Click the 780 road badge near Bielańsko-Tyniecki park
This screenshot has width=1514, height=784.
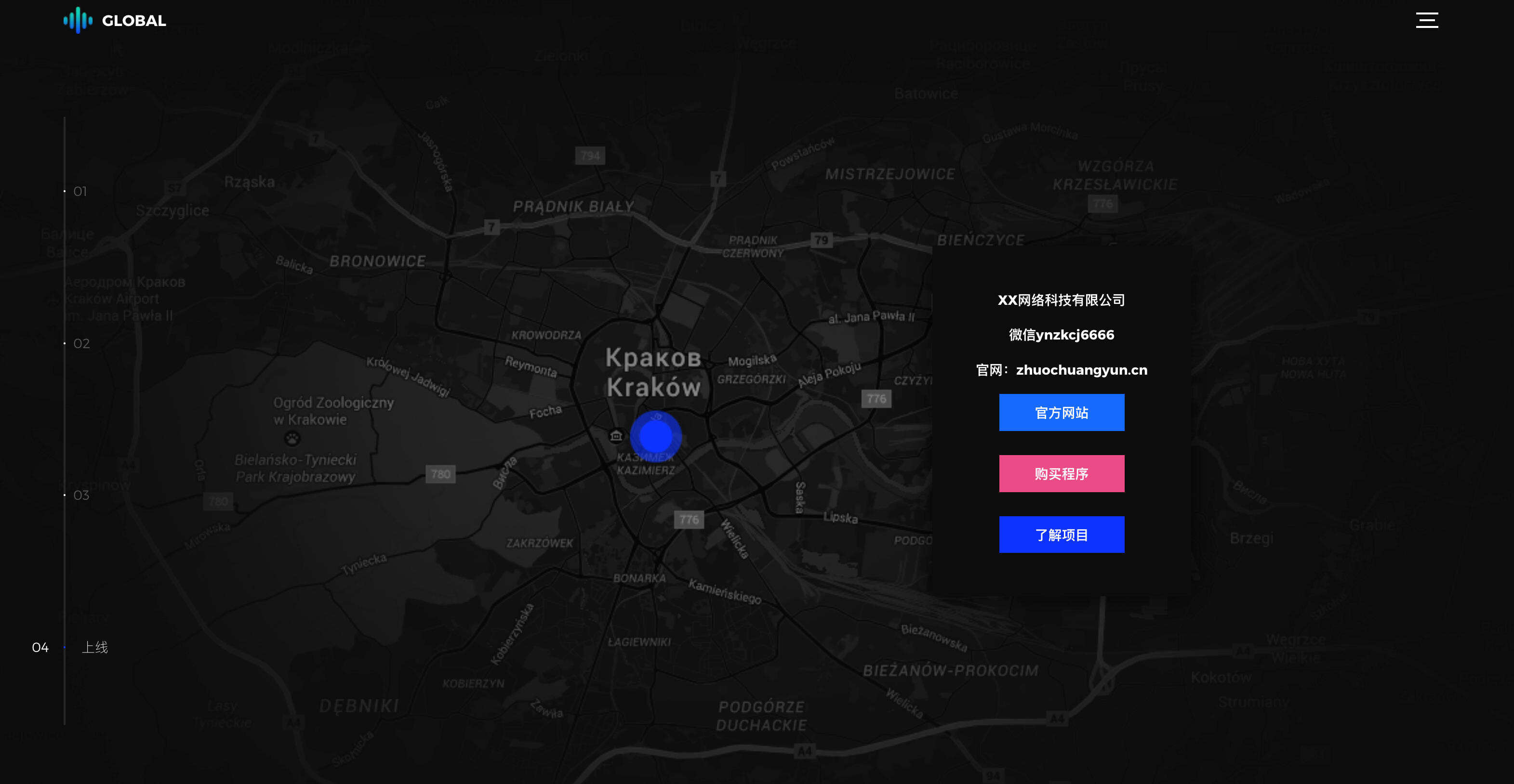point(440,474)
